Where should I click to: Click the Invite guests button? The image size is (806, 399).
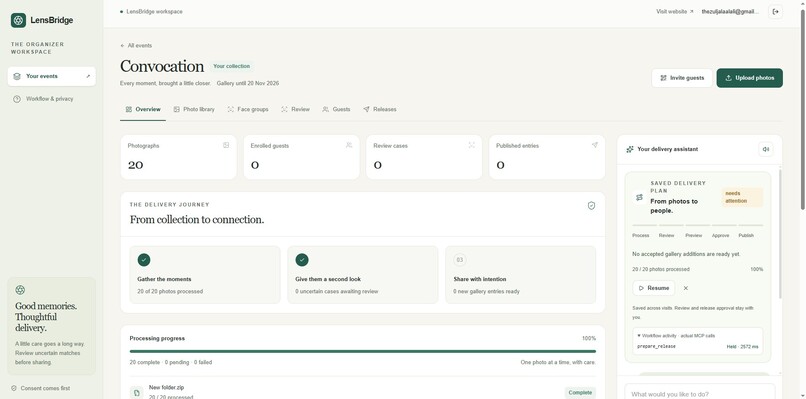(x=682, y=78)
